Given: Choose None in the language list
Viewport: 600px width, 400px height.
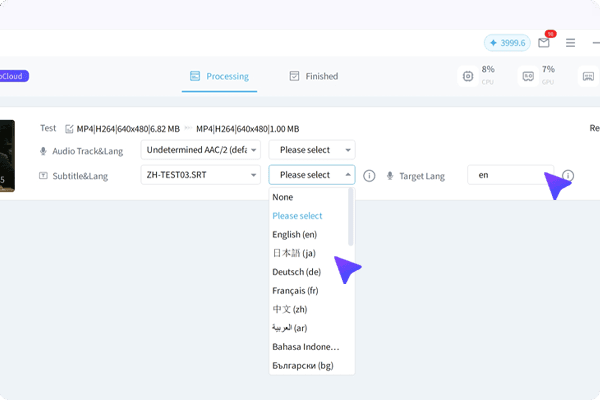Looking at the screenshot, I should (283, 197).
